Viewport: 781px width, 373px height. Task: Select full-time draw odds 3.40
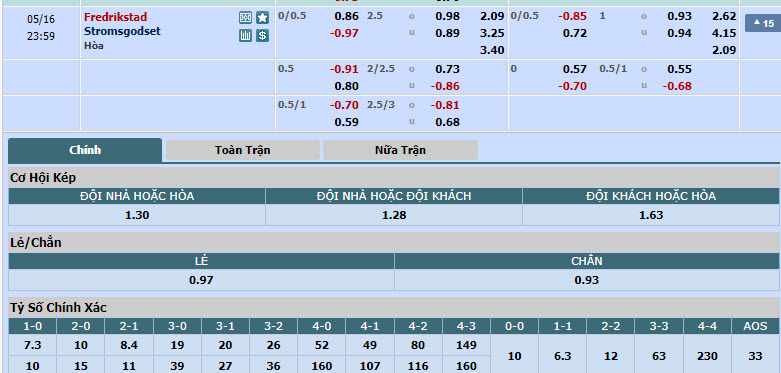[492, 50]
